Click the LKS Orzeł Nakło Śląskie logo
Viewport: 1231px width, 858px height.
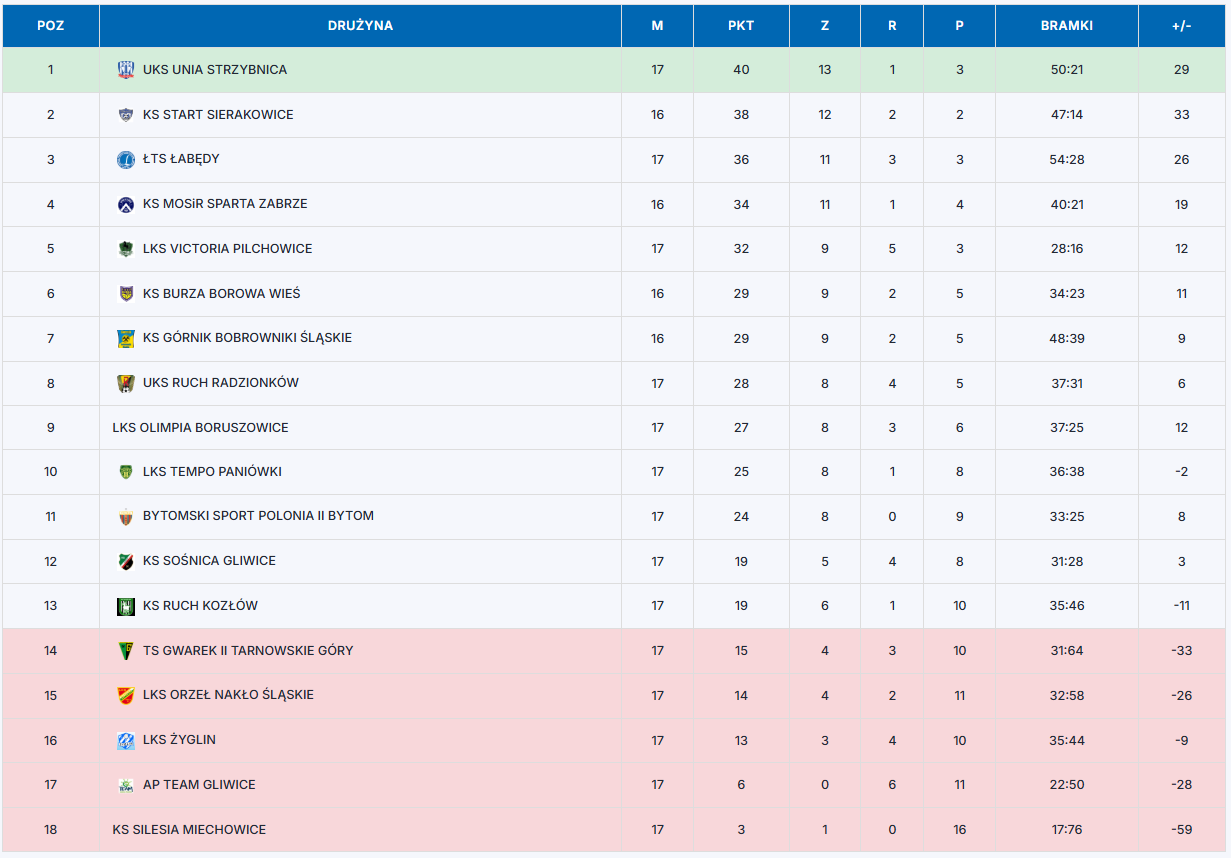pyautogui.click(x=126, y=695)
